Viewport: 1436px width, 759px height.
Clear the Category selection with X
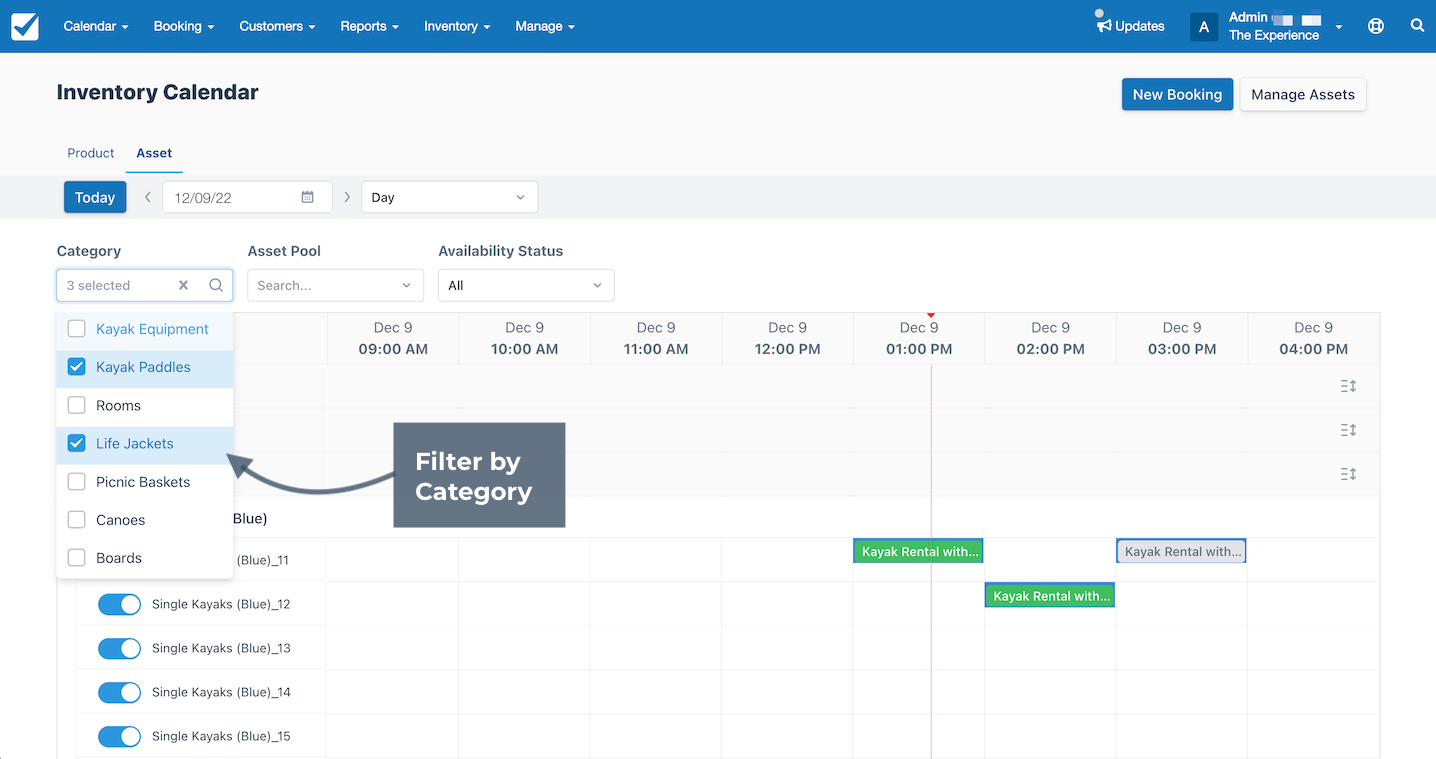(x=183, y=285)
